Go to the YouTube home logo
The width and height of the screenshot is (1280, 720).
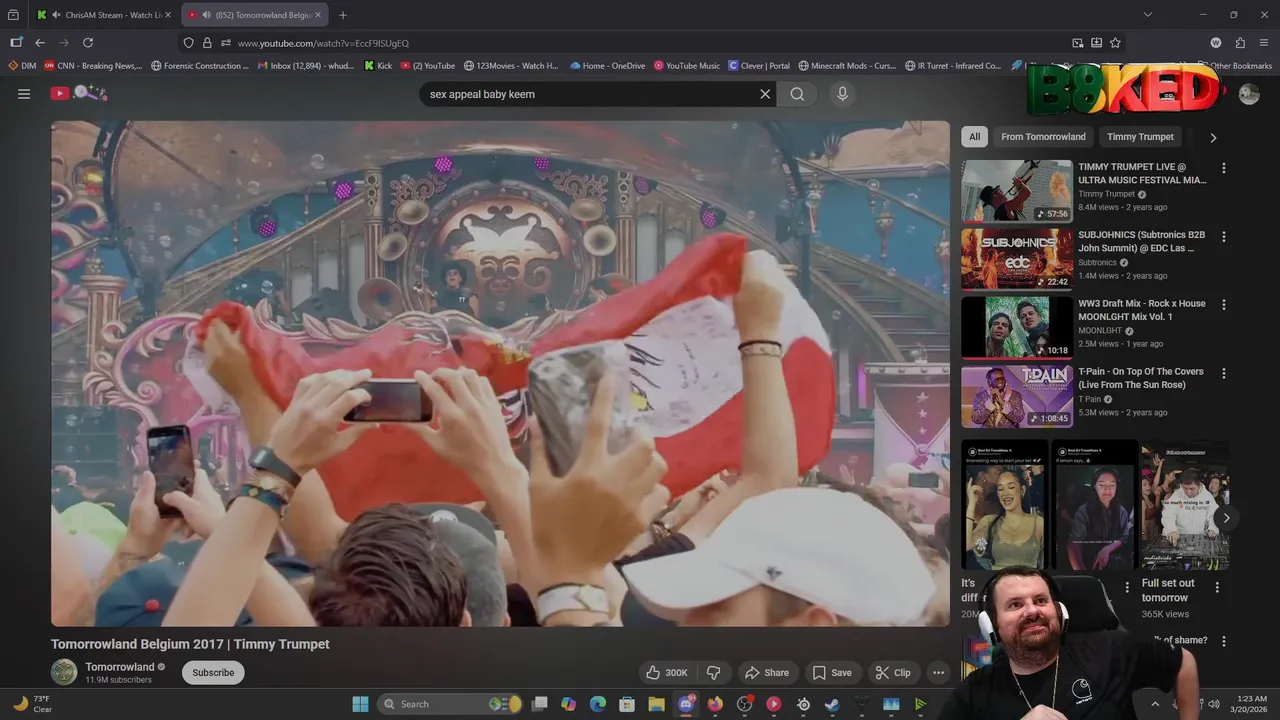tap(78, 93)
